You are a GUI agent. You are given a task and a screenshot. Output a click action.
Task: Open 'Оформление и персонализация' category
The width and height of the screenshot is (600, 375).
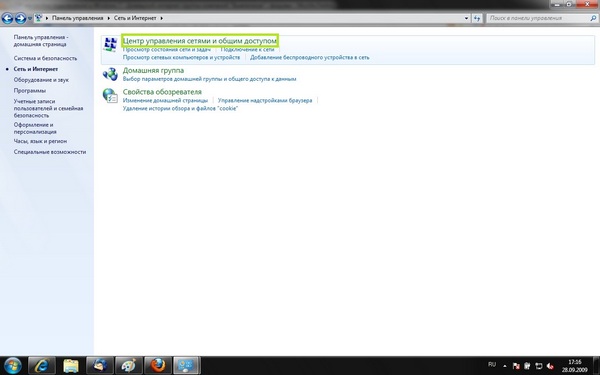[35, 128]
